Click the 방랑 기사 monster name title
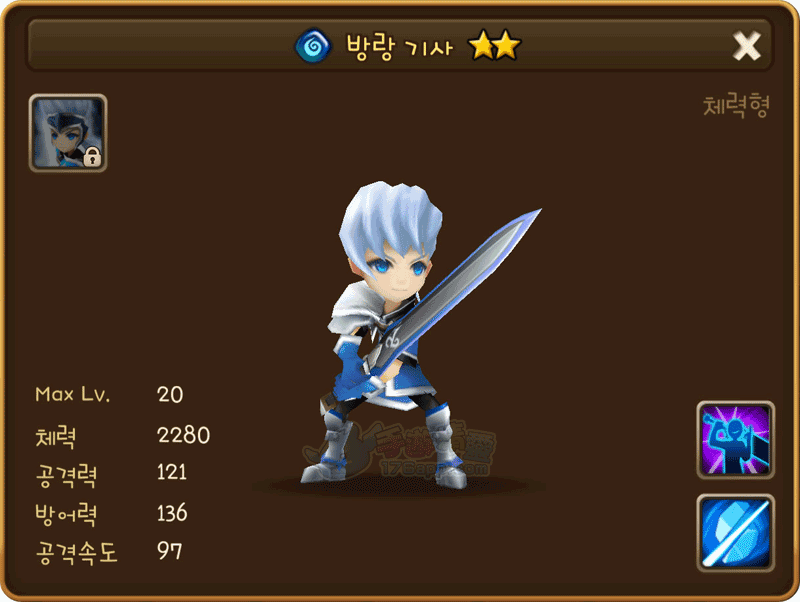Image resolution: width=800 pixels, height=602 pixels. [399, 47]
